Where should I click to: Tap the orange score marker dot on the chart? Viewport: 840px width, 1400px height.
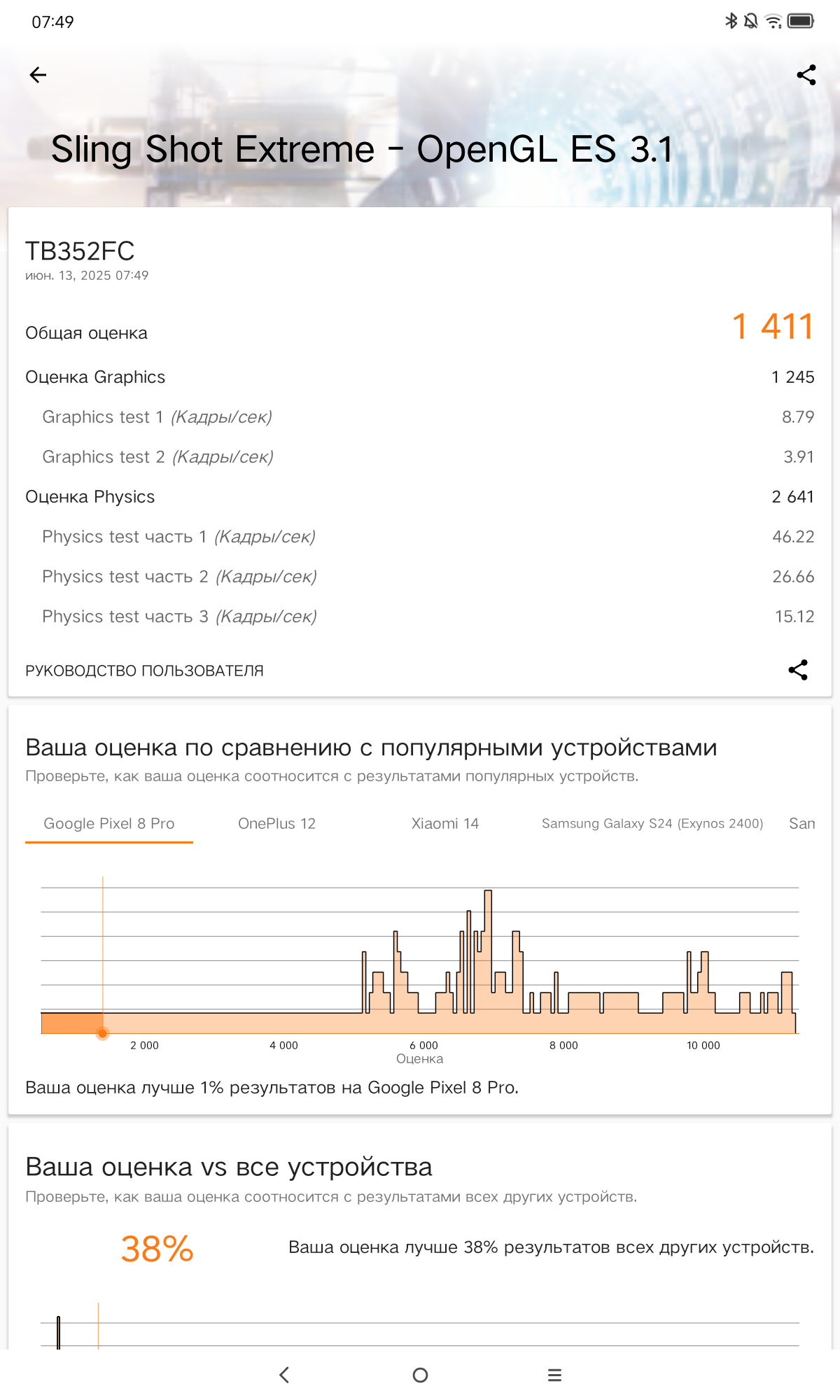click(x=103, y=1033)
